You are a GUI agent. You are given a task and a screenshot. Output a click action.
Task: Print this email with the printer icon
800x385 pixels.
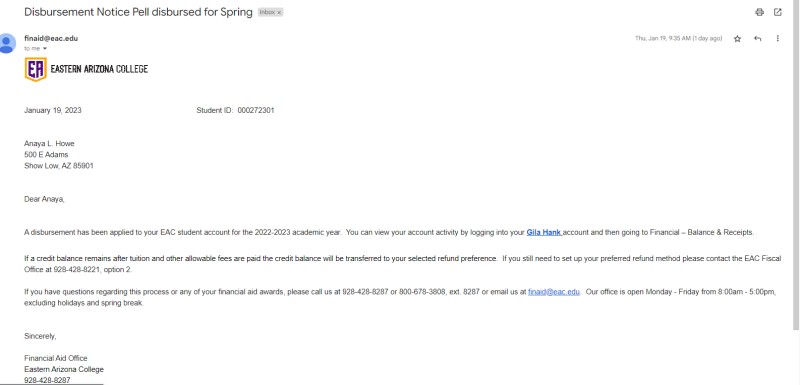point(759,12)
